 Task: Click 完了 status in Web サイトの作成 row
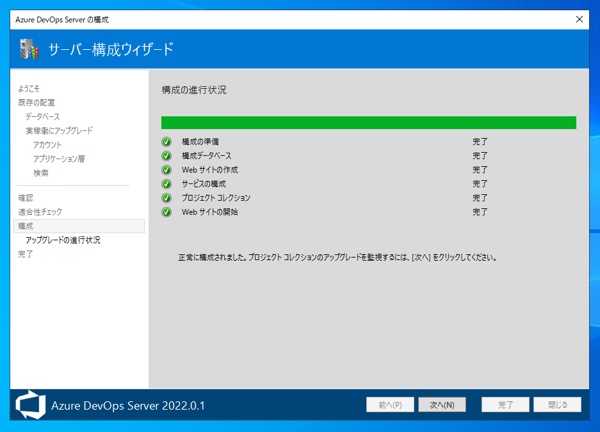[480, 170]
